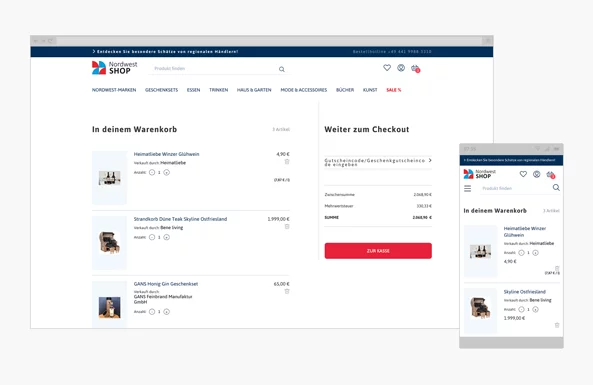
Task: Open the NORDWEST-MARKEN menu
Action: coord(114,90)
